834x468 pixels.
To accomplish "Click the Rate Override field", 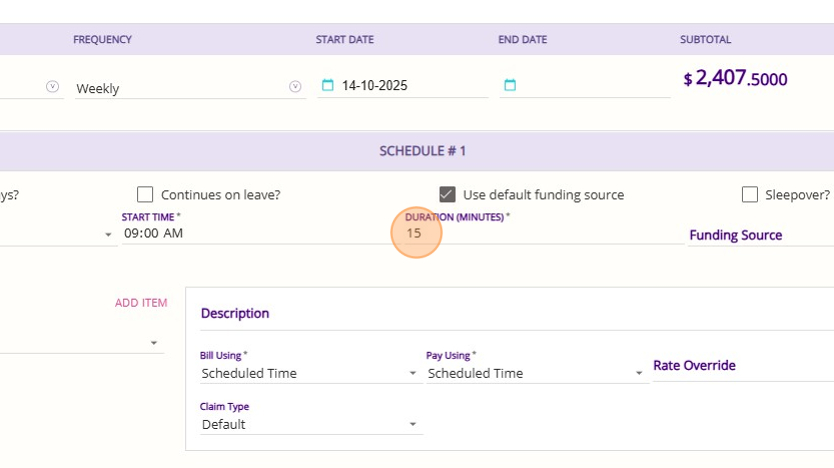I will (x=740, y=366).
